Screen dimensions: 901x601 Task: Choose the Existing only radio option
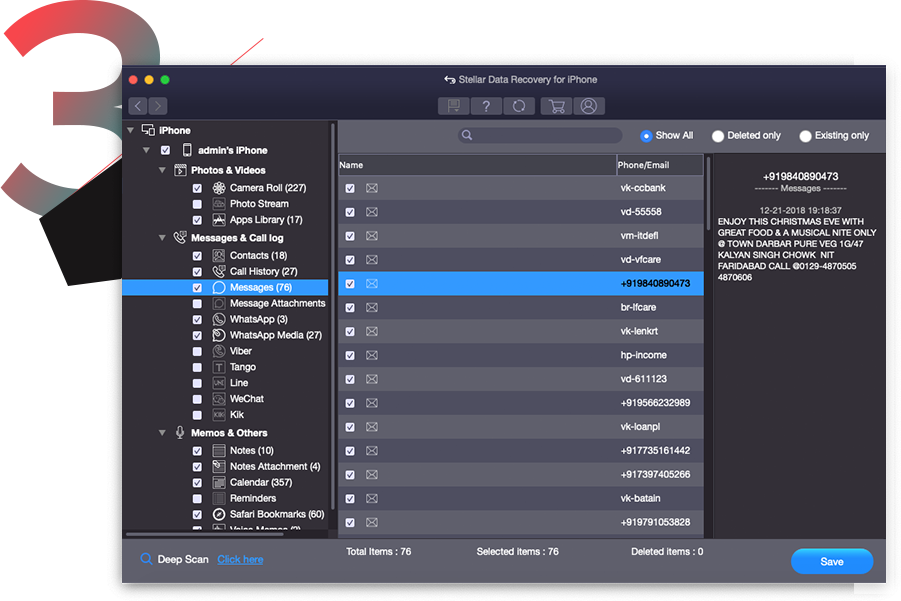(x=805, y=136)
